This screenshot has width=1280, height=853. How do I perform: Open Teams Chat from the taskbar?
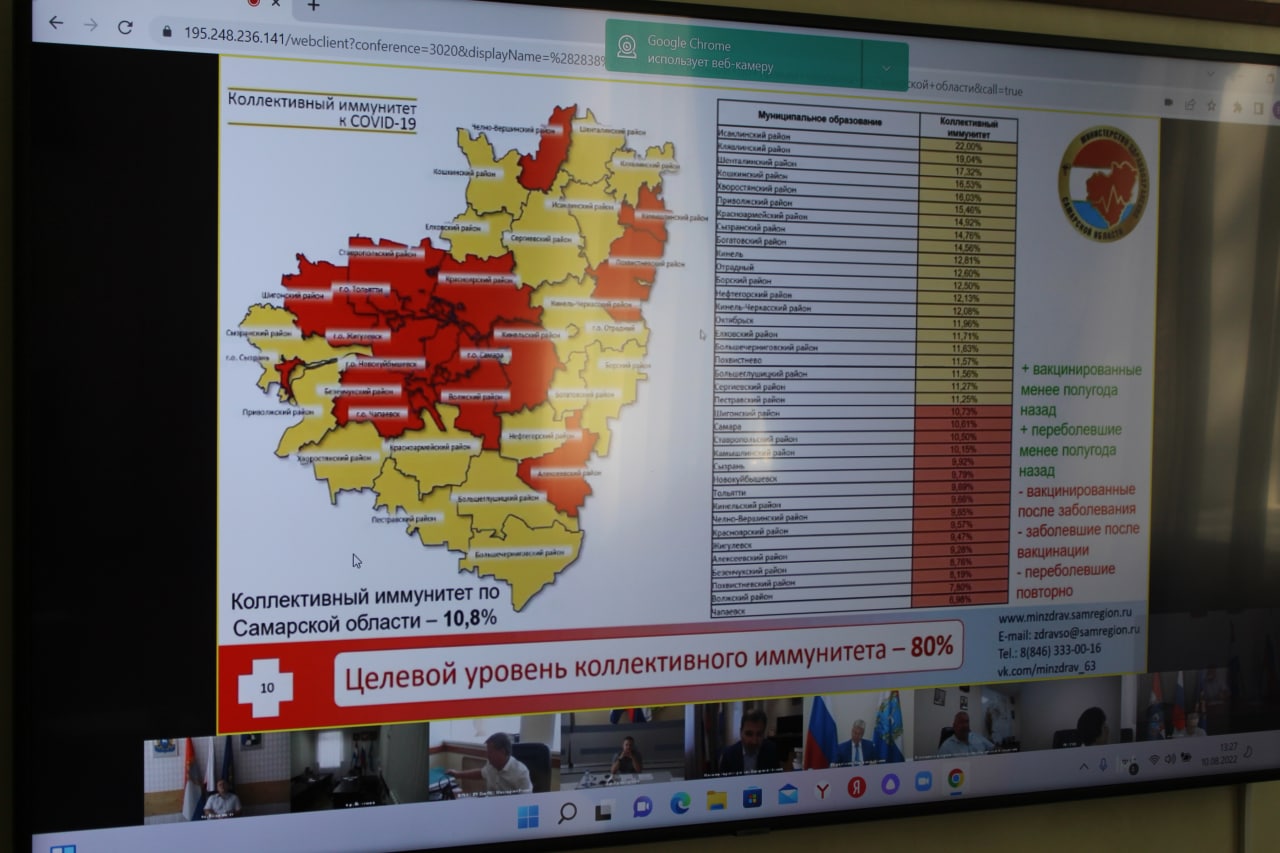(642, 806)
